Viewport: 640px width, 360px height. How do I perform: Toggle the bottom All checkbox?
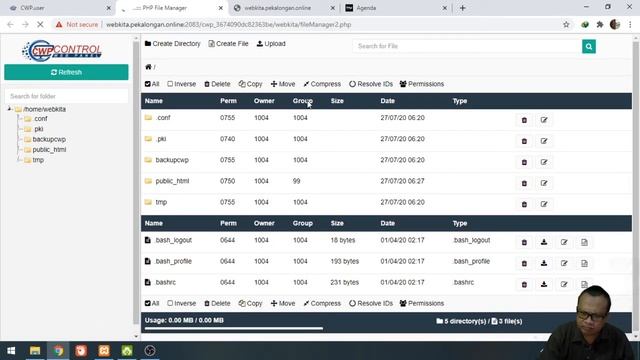[147, 303]
